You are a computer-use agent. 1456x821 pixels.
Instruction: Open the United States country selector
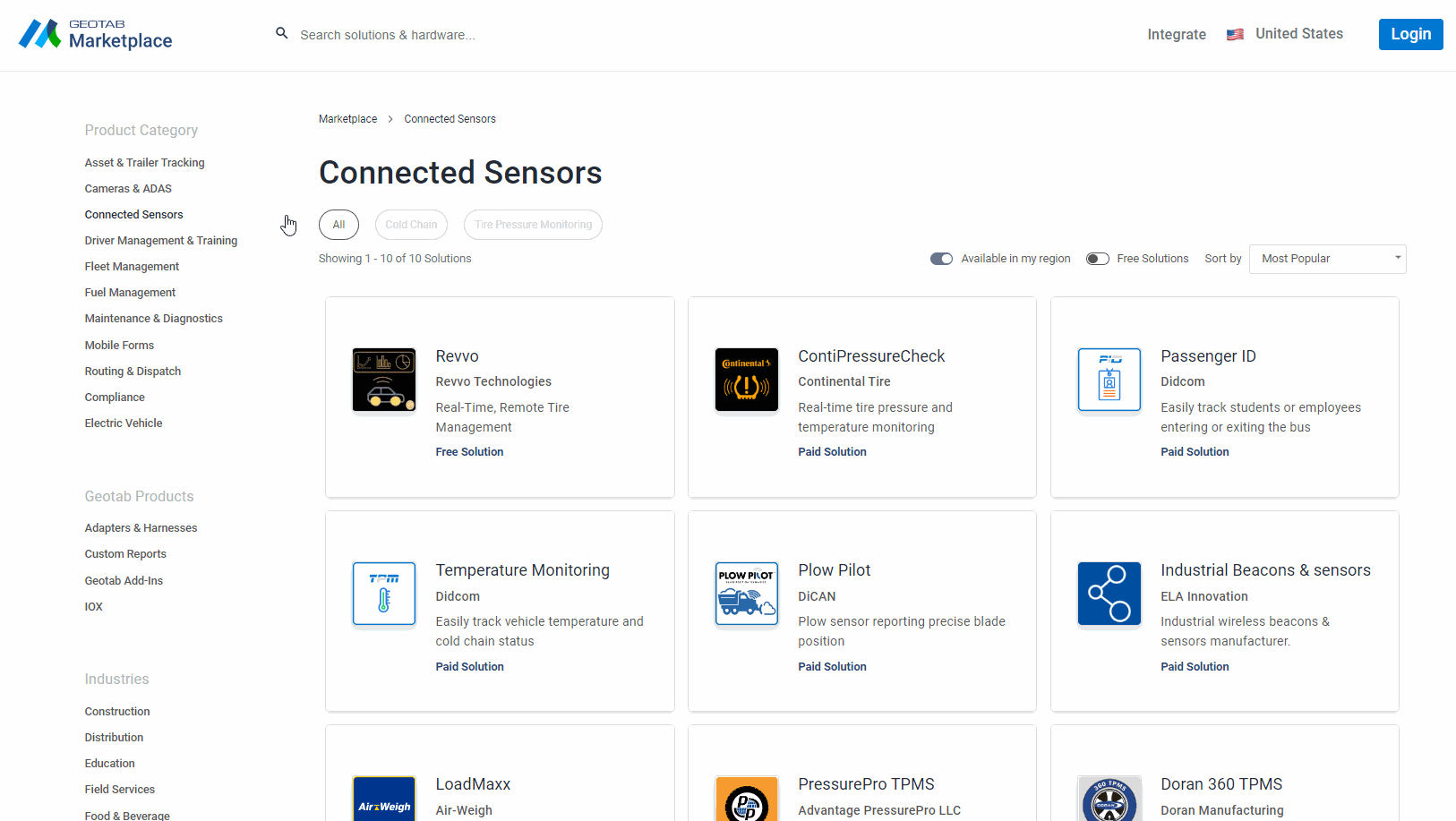click(1285, 34)
